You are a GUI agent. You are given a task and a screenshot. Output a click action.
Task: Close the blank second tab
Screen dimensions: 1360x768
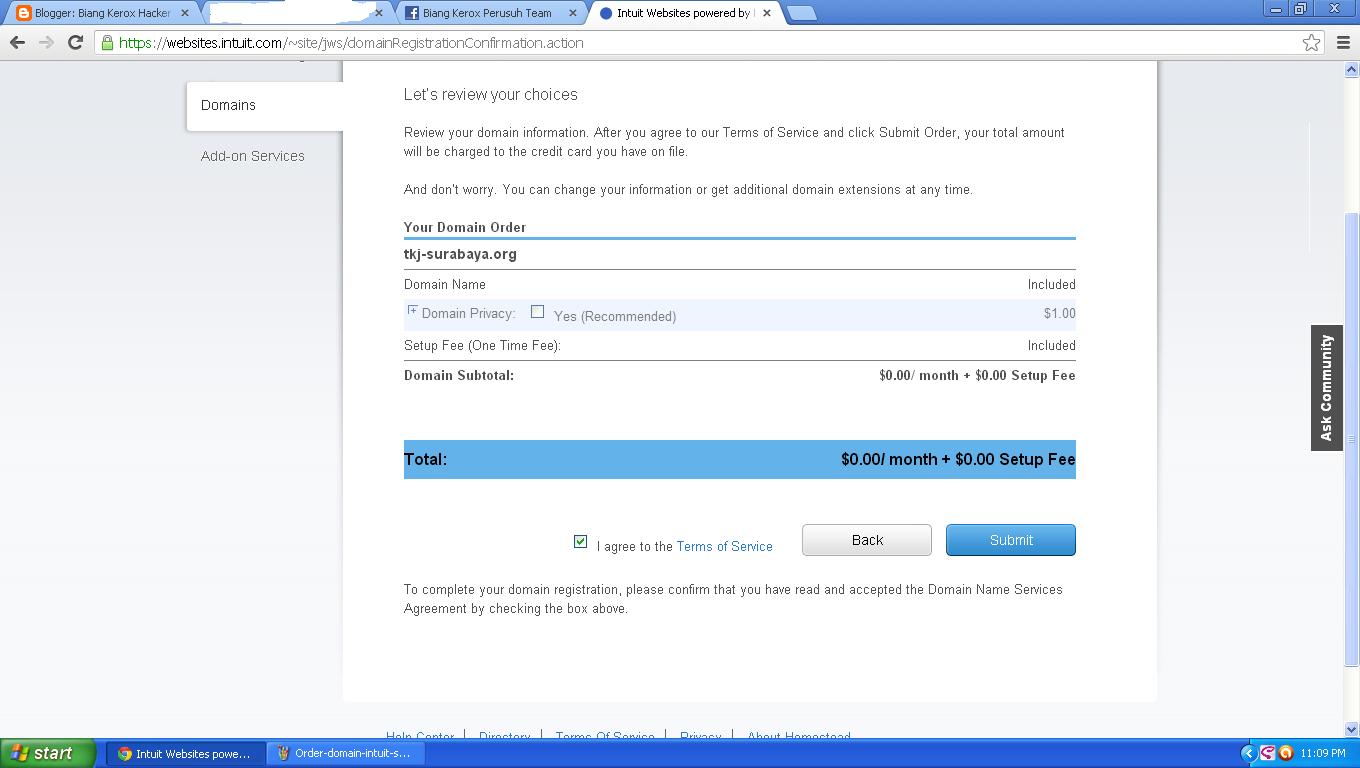click(x=378, y=13)
